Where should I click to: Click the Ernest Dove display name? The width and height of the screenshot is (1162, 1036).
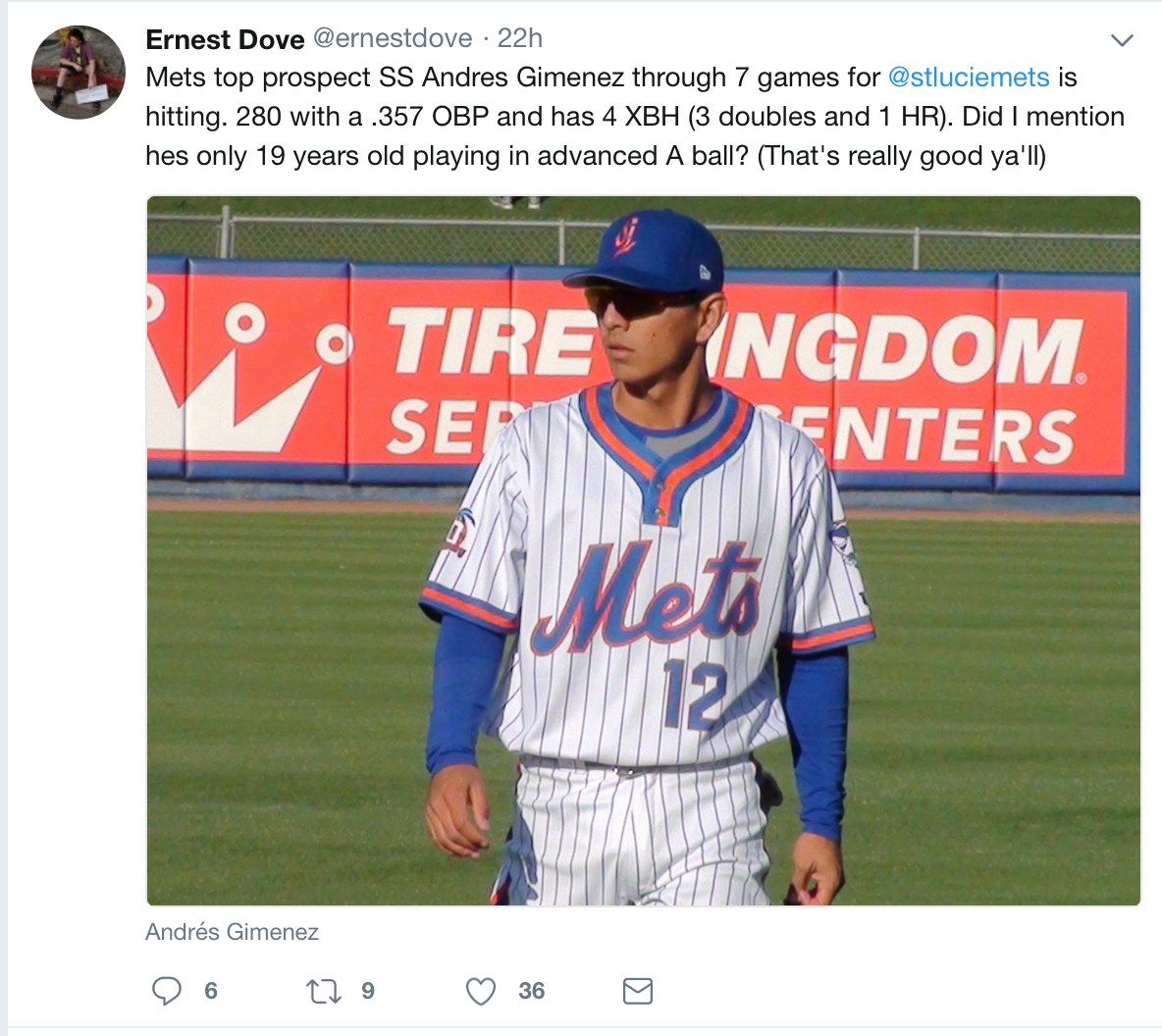pyautogui.click(x=225, y=39)
